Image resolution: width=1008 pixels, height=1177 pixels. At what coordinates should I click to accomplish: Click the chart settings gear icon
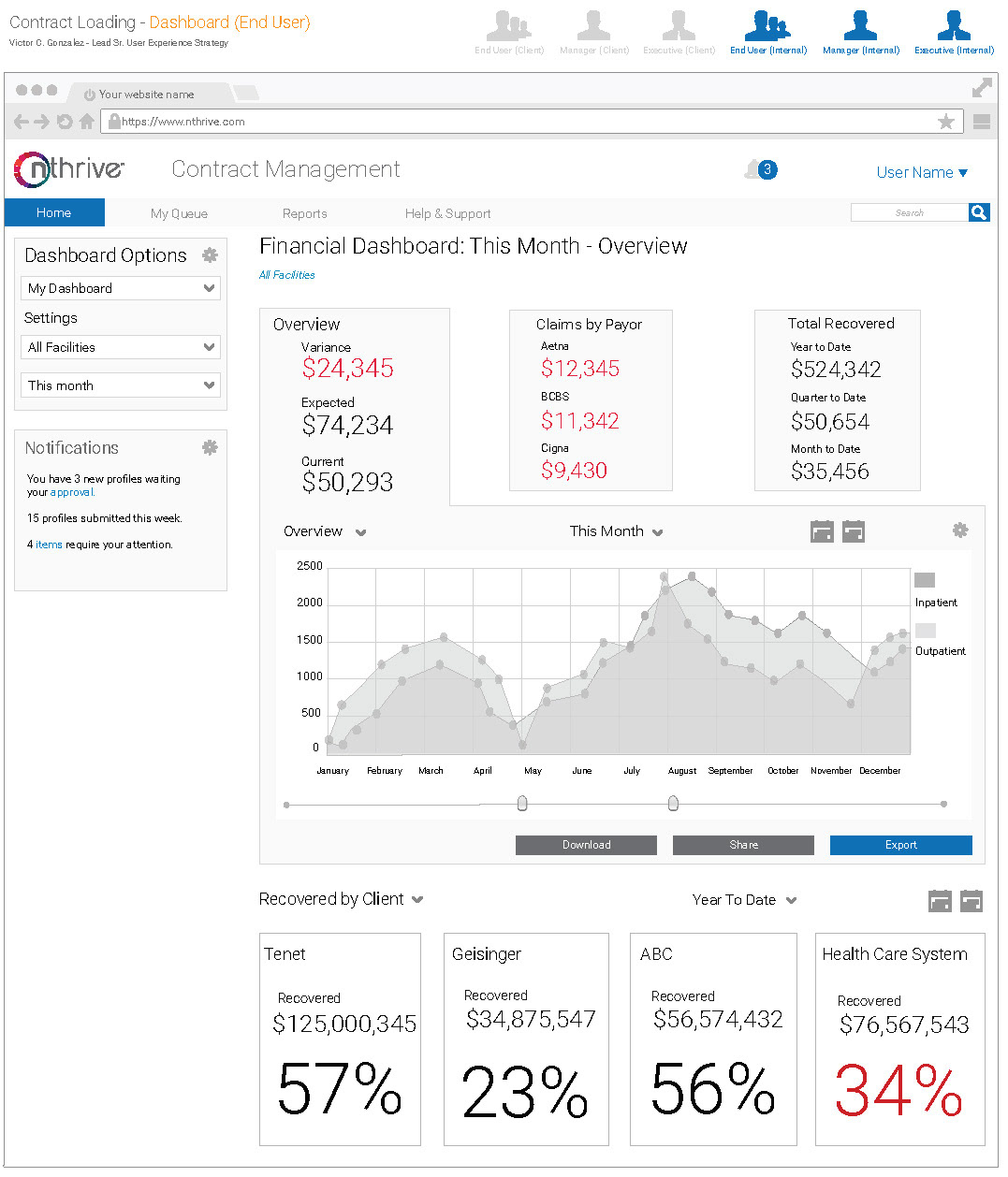(959, 530)
